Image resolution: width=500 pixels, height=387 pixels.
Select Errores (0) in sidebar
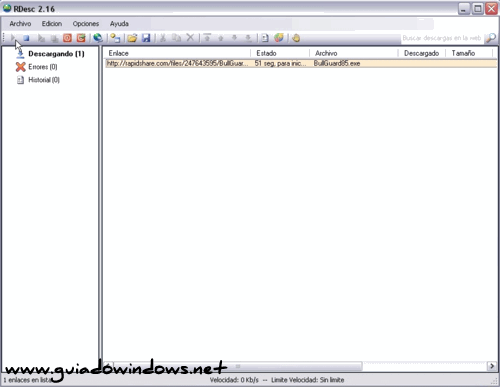pos(43,67)
